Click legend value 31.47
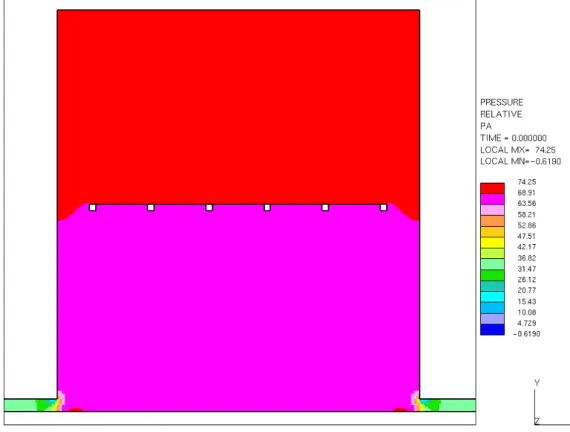Viewport: 570px width, 432px height. coord(527,269)
